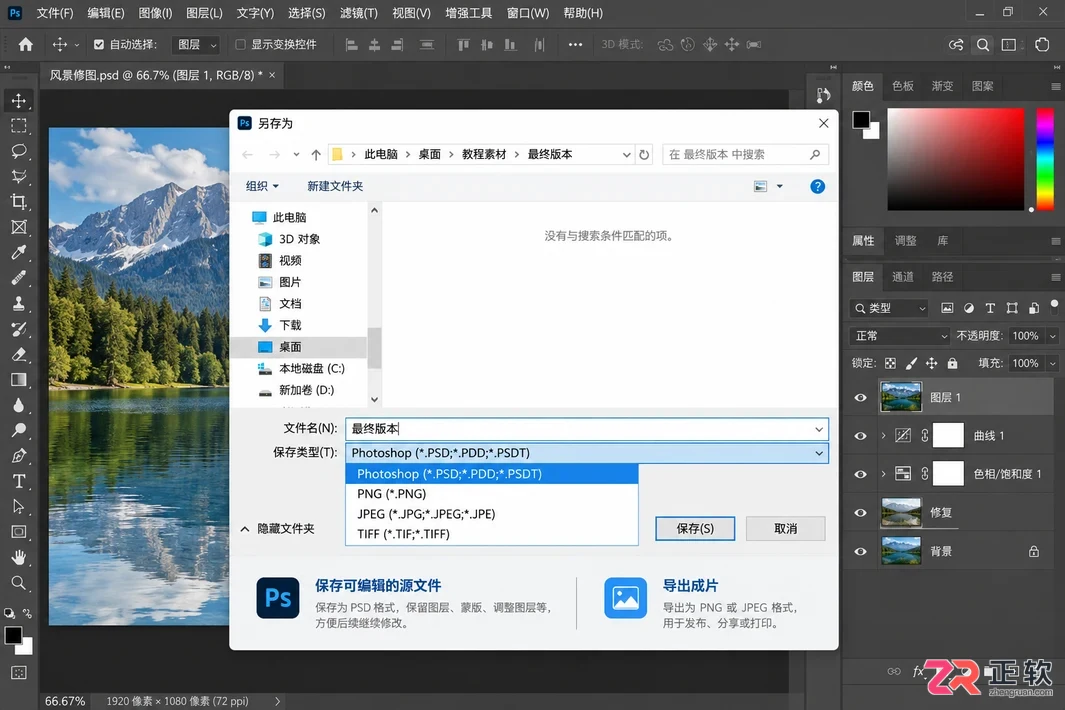Select the Zoom tool in the toolbox
The height and width of the screenshot is (710, 1065).
(x=18, y=582)
